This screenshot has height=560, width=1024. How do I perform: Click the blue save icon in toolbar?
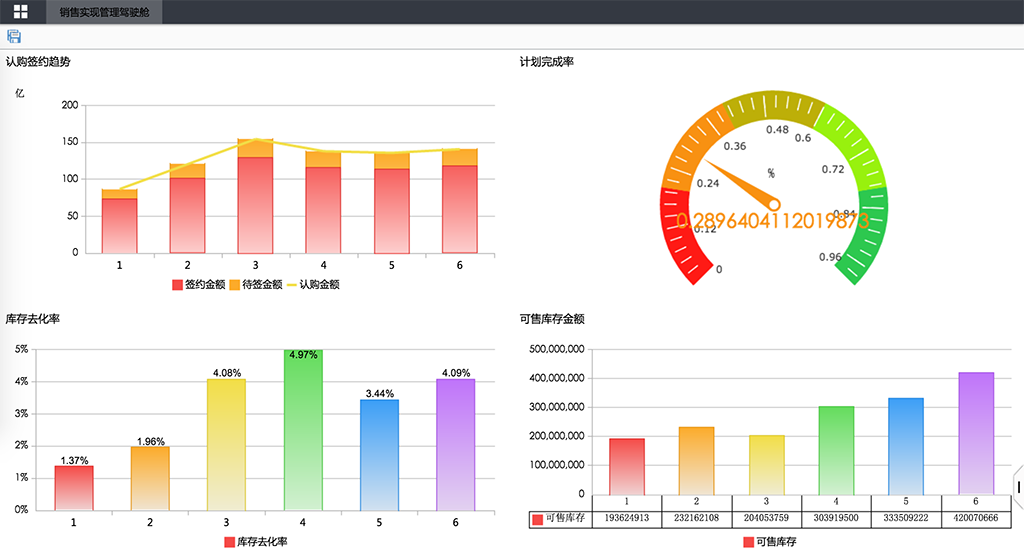tap(14, 37)
